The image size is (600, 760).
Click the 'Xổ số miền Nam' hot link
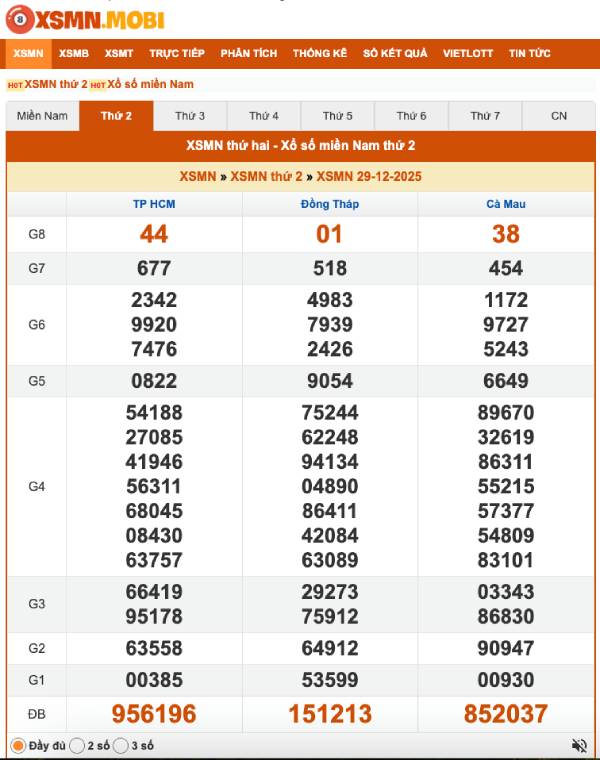click(x=150, y=84)
